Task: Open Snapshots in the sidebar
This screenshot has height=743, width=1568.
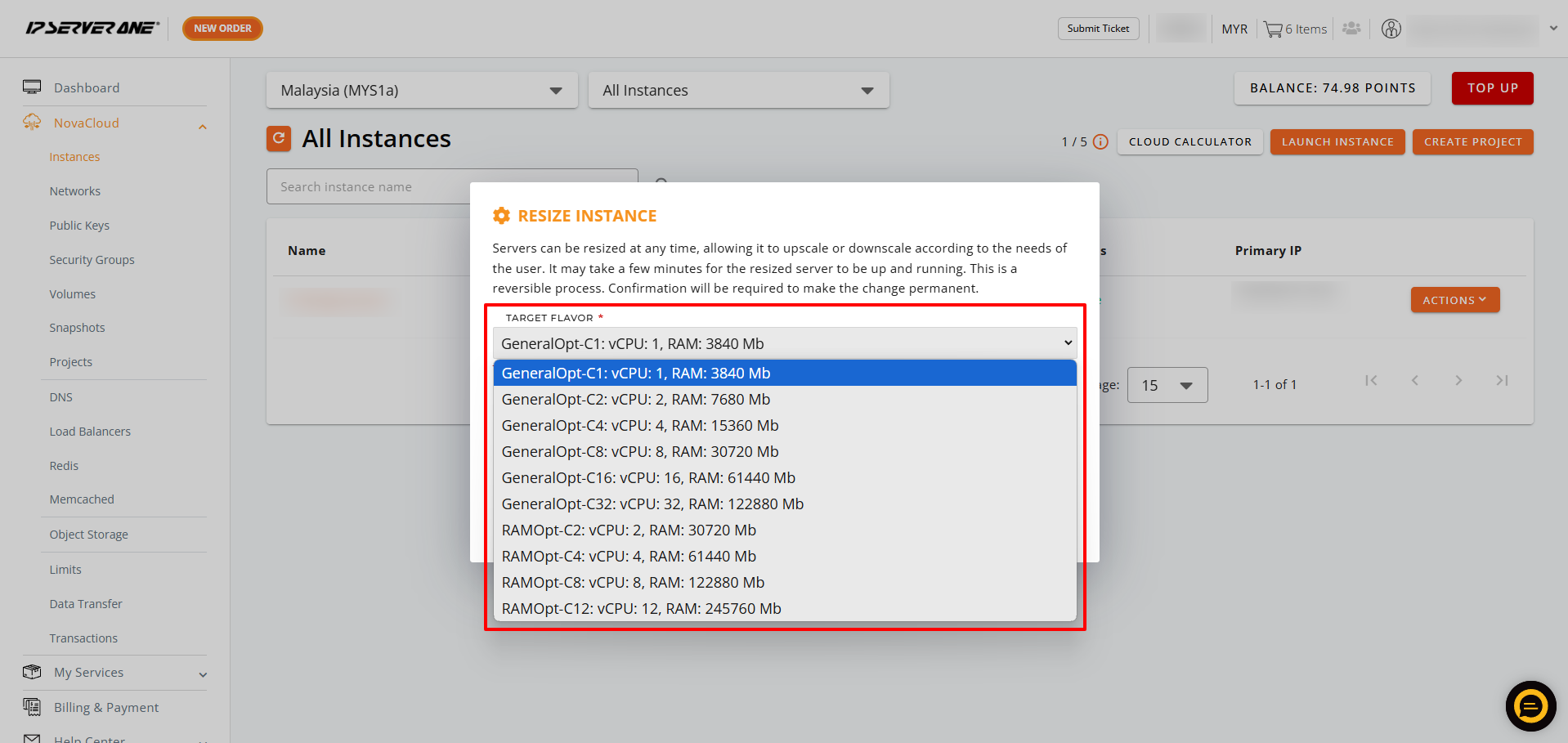Action: 77,328
